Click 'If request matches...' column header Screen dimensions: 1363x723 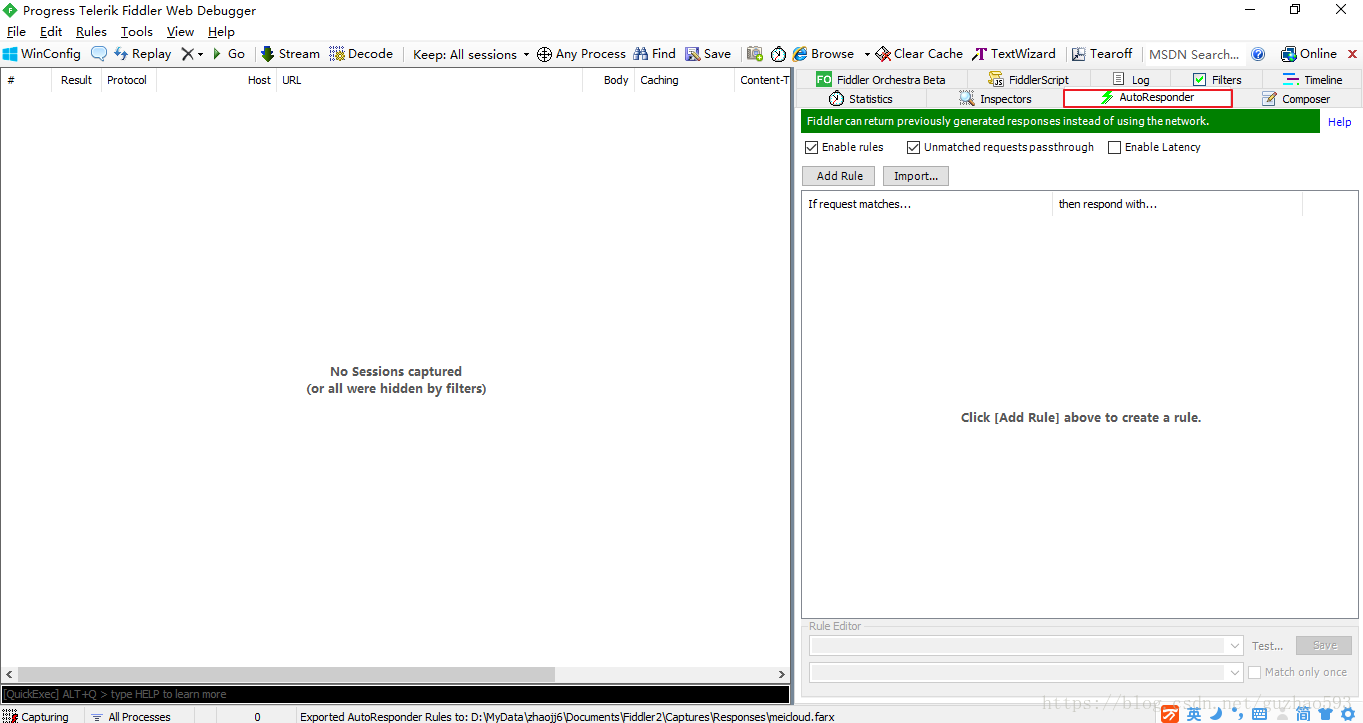tap(927, 204)
